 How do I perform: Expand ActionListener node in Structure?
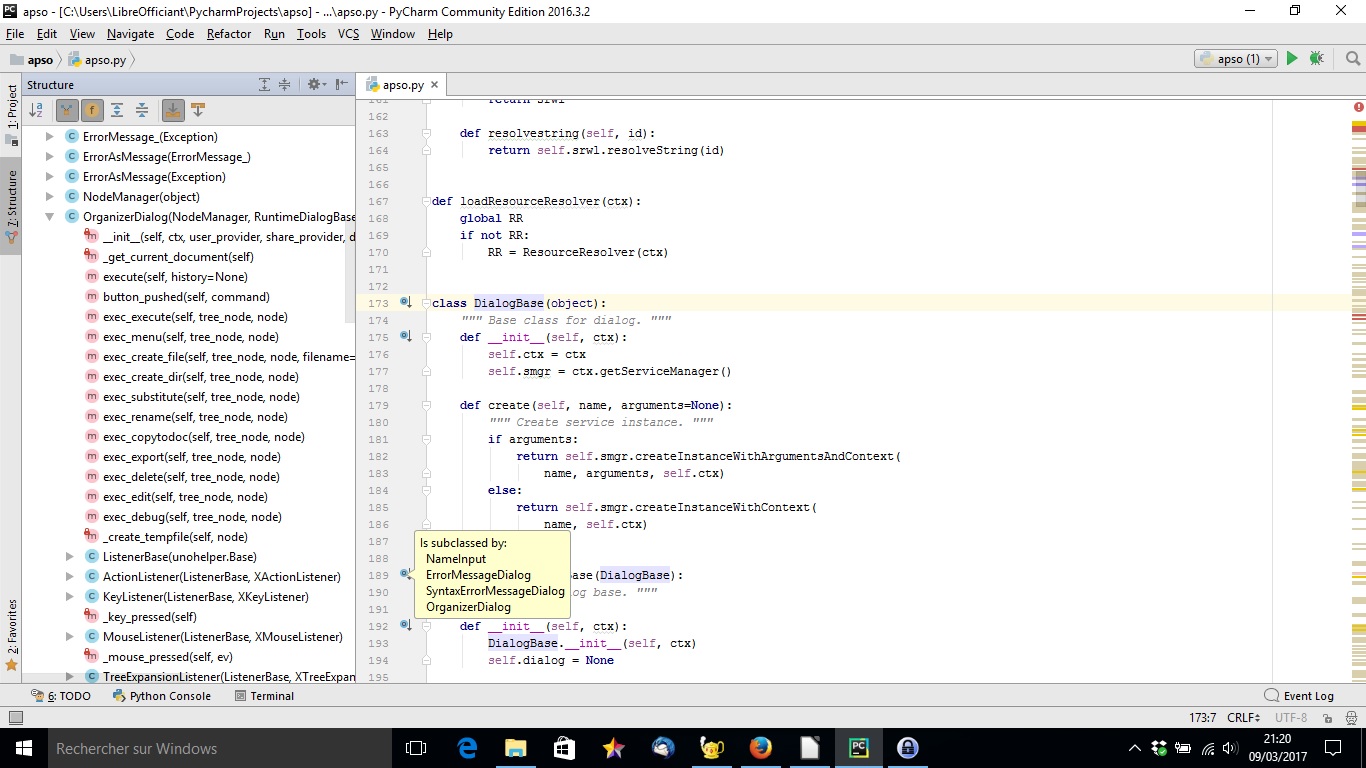[x=70, y=577]
